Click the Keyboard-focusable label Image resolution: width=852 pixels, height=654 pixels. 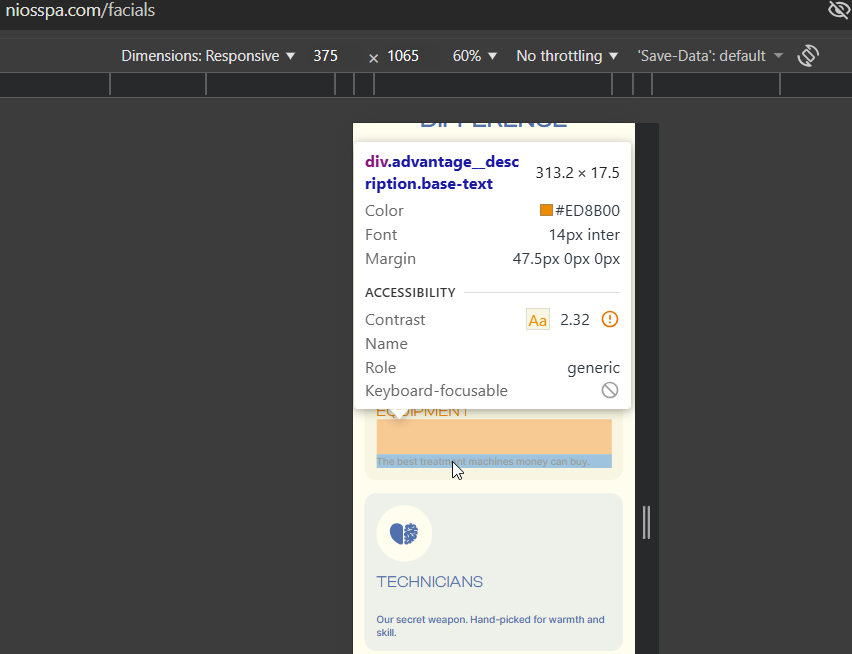436,391
